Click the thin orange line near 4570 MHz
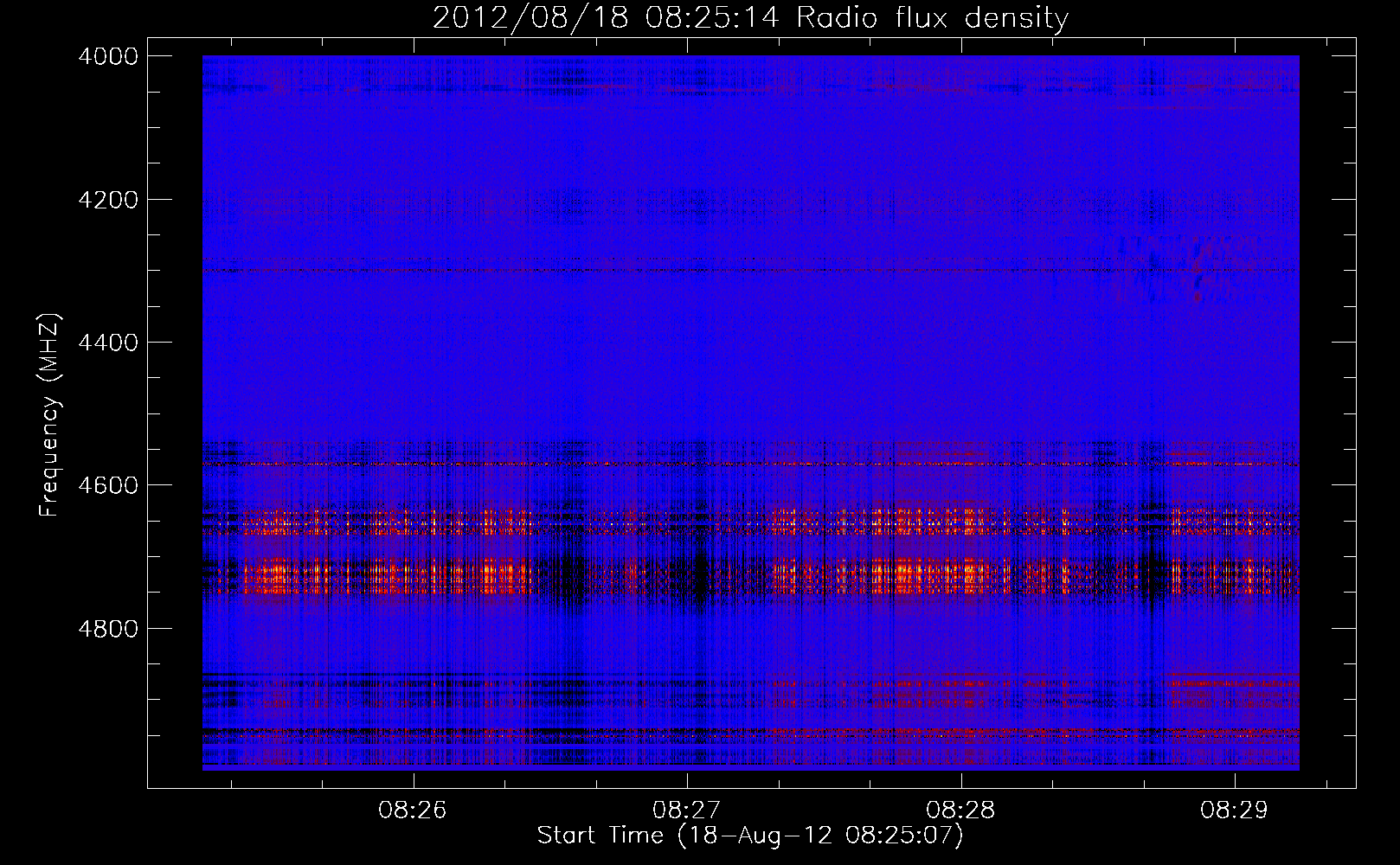Screen dimensions: 1400x865 (x=750, y=465)
